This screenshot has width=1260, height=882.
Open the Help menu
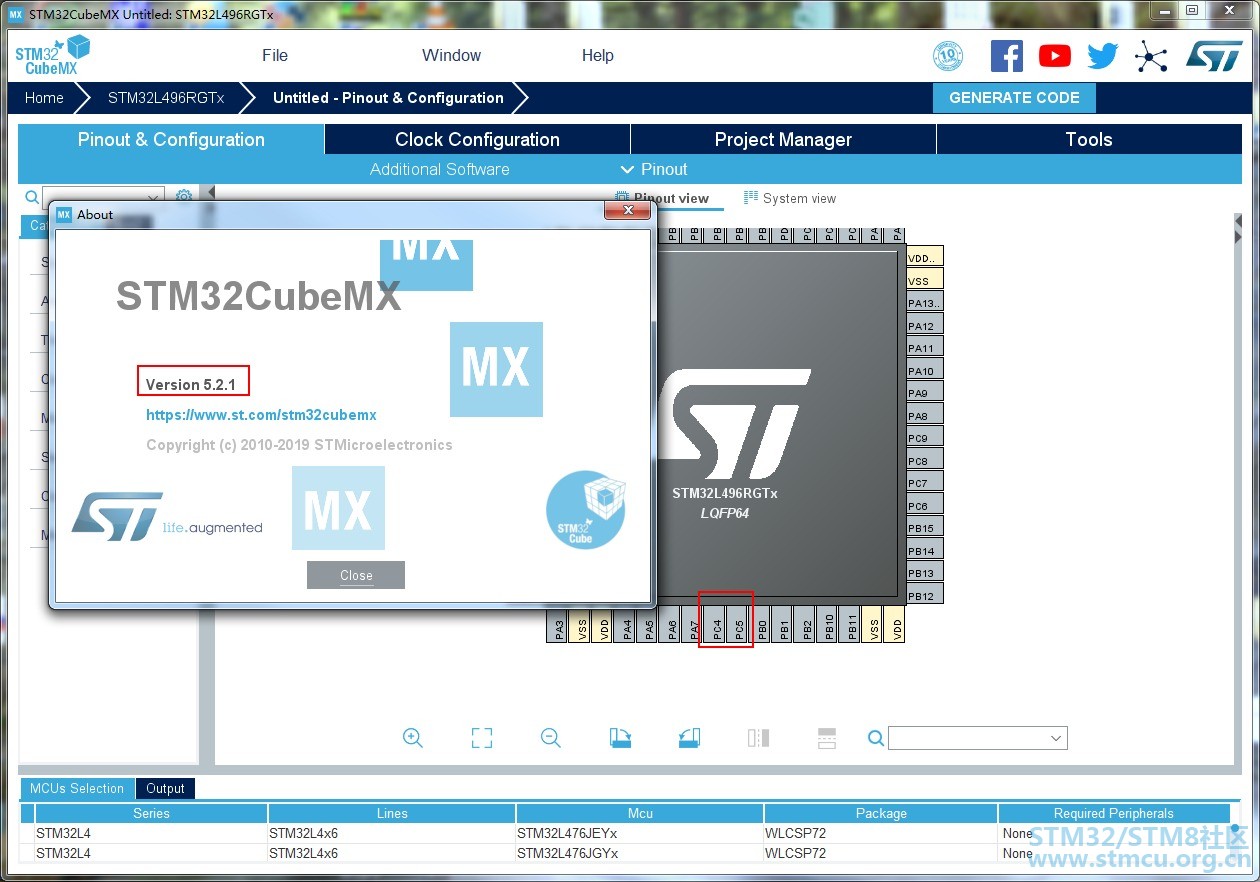coord(598,56)
